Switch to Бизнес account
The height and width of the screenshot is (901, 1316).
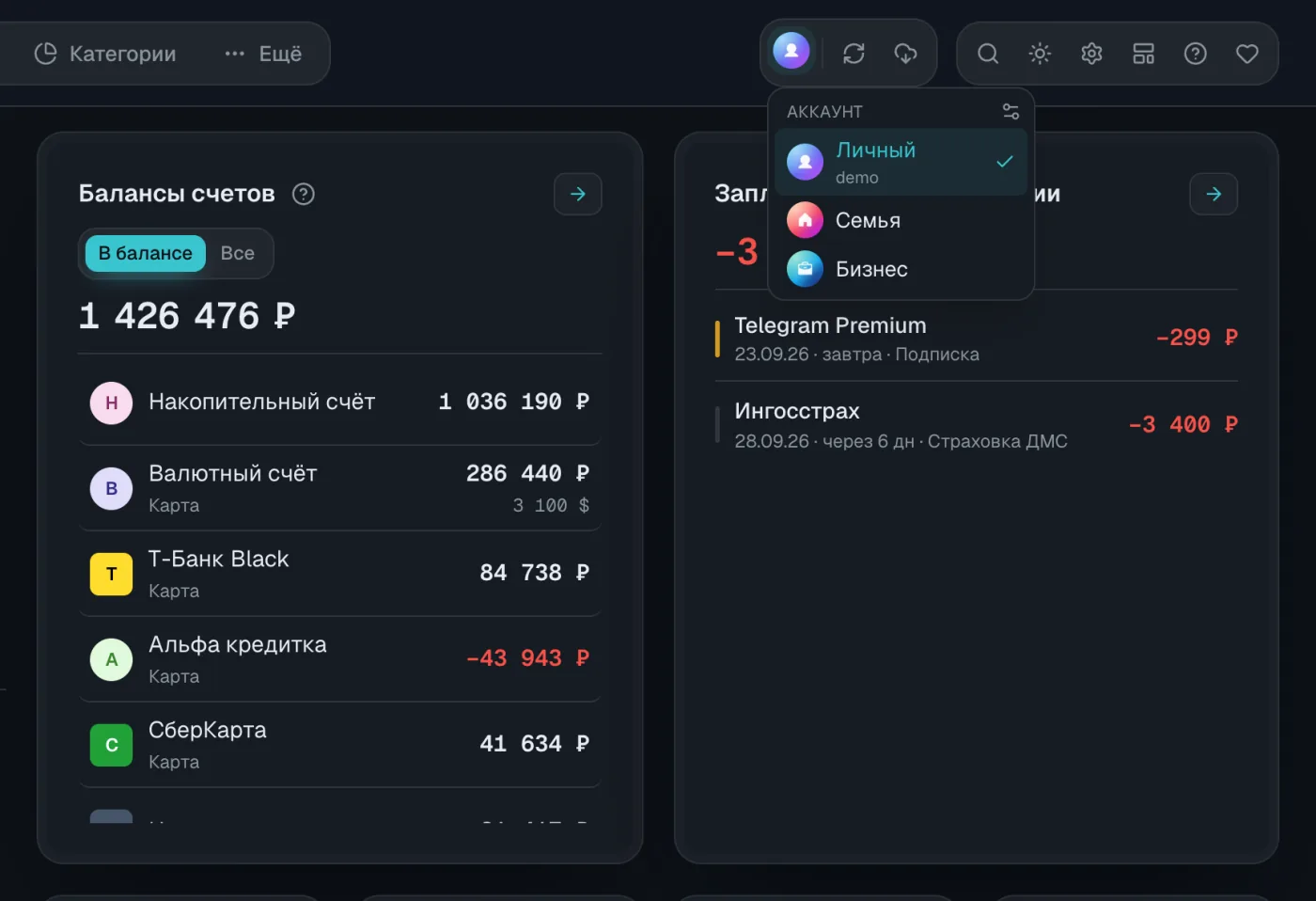click(901, 269)
